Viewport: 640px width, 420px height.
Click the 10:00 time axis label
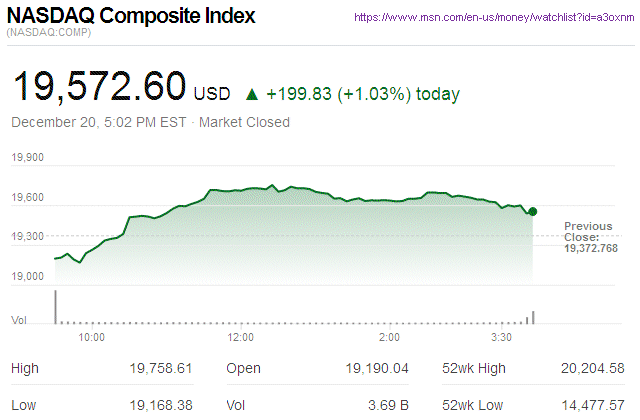(92, 338)
